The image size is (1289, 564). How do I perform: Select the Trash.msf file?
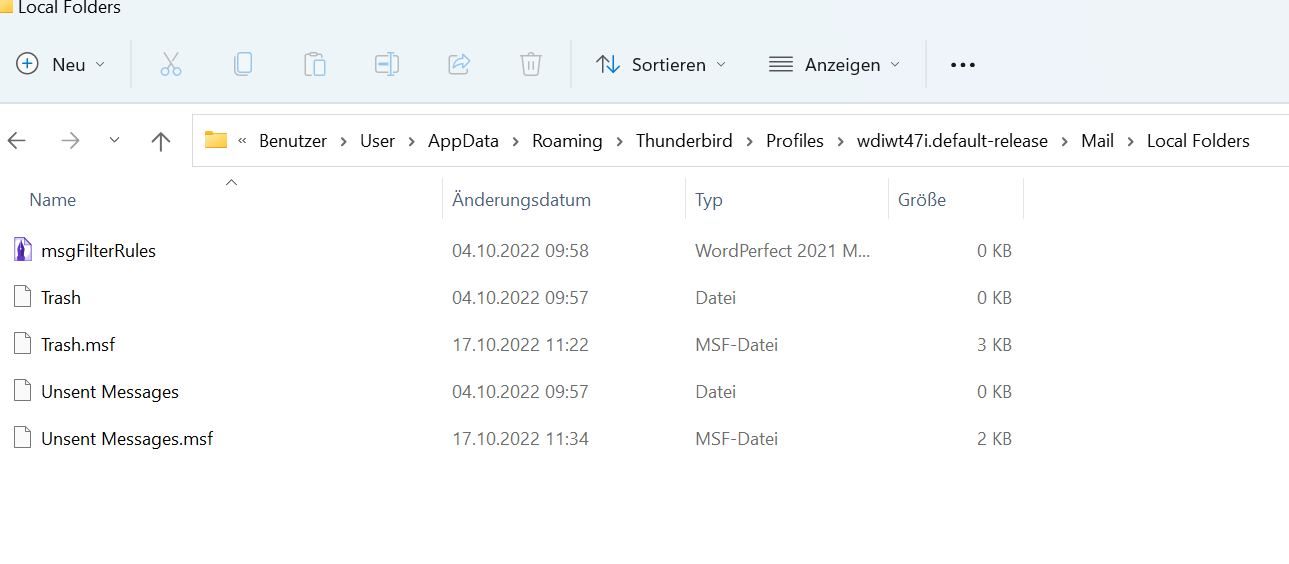pos(78,345)
